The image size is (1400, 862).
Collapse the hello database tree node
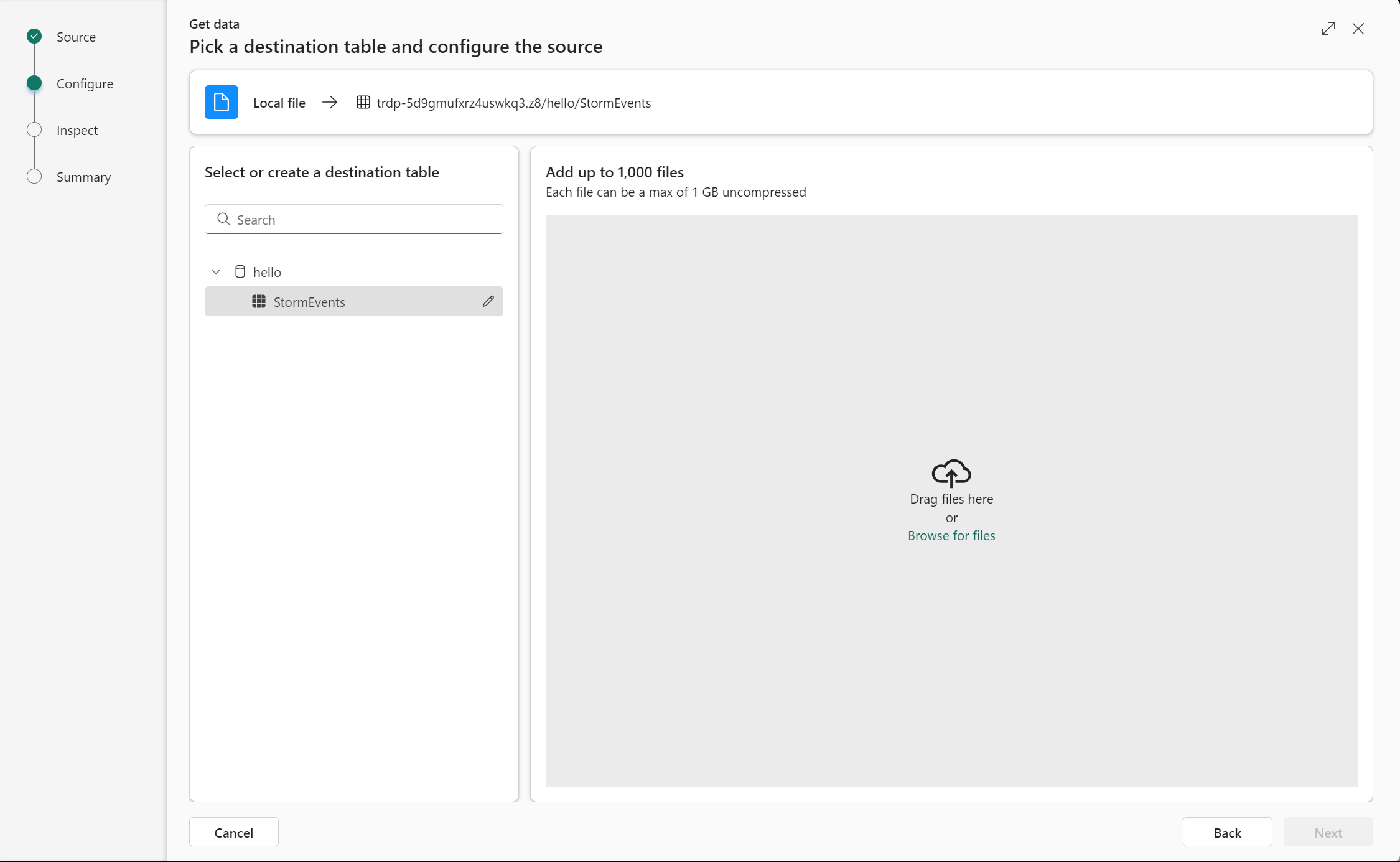pyautogui.click(x=215, y=271)
